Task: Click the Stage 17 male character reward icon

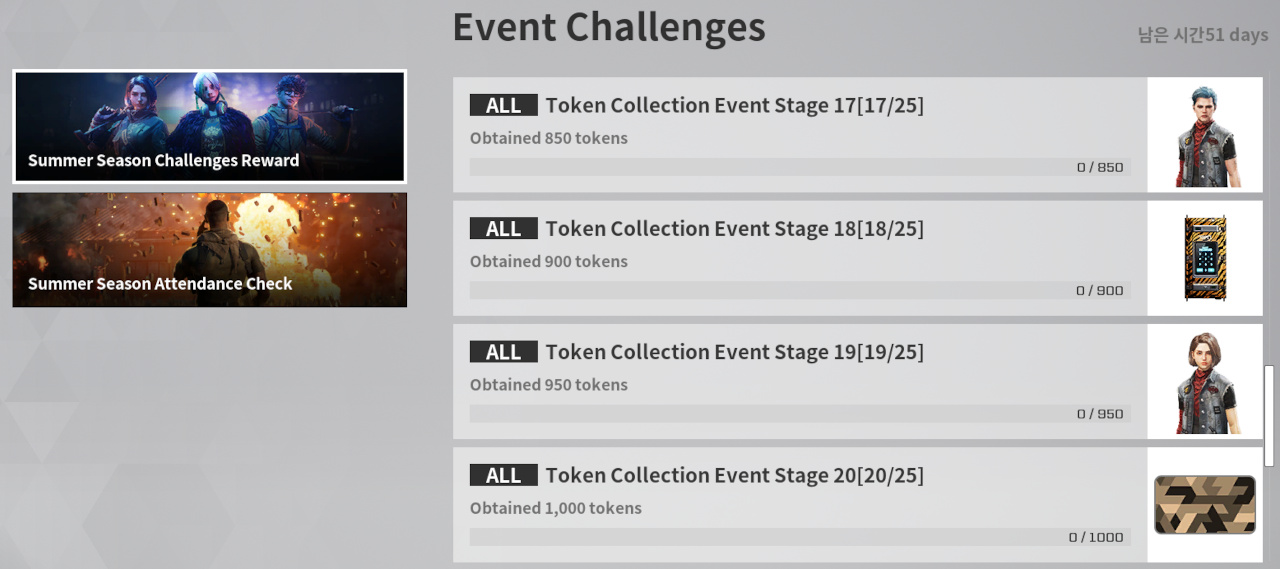Action: click(1205, 135)
